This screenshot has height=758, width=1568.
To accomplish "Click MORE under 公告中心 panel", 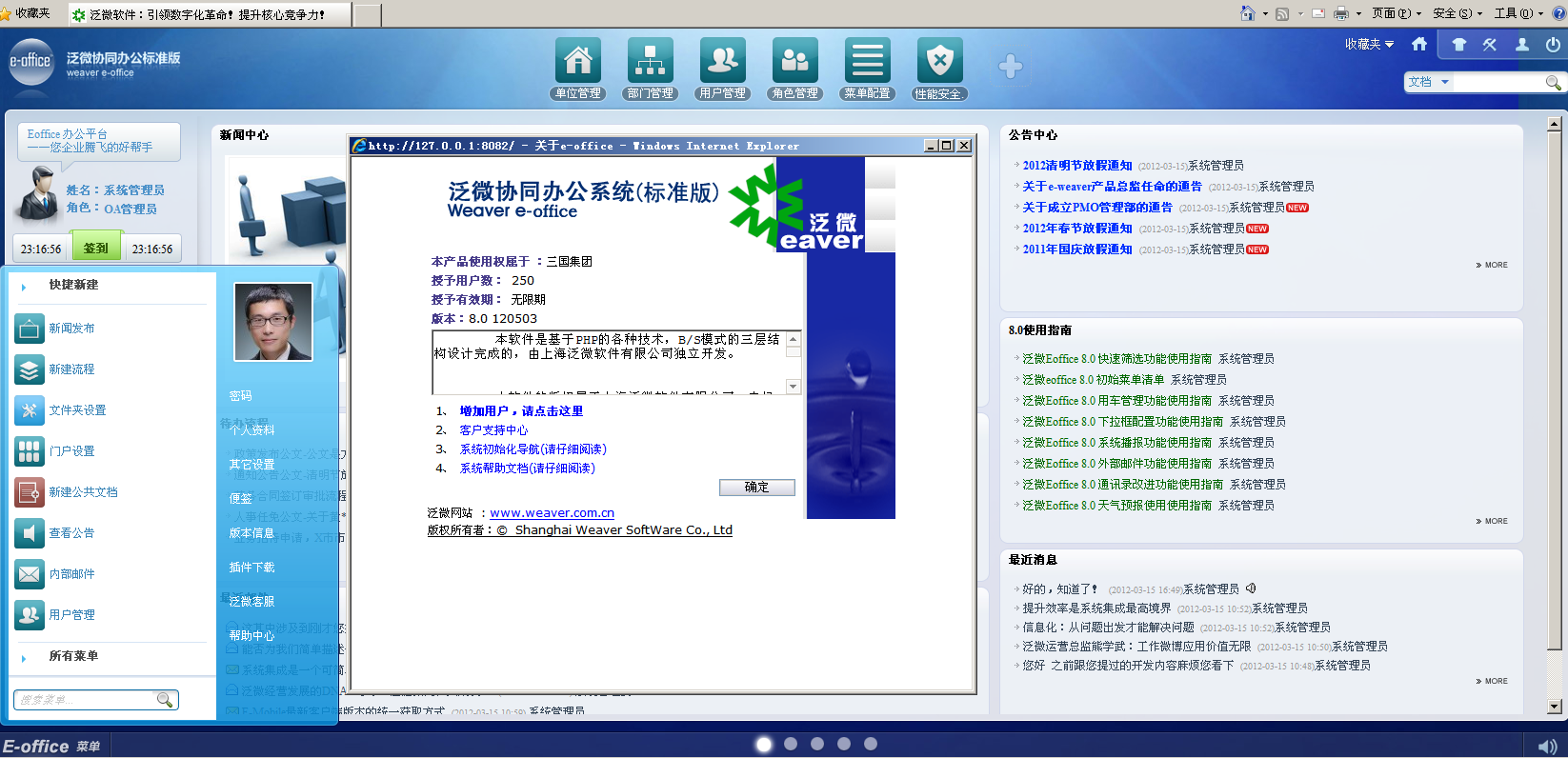I will 1493,266.
